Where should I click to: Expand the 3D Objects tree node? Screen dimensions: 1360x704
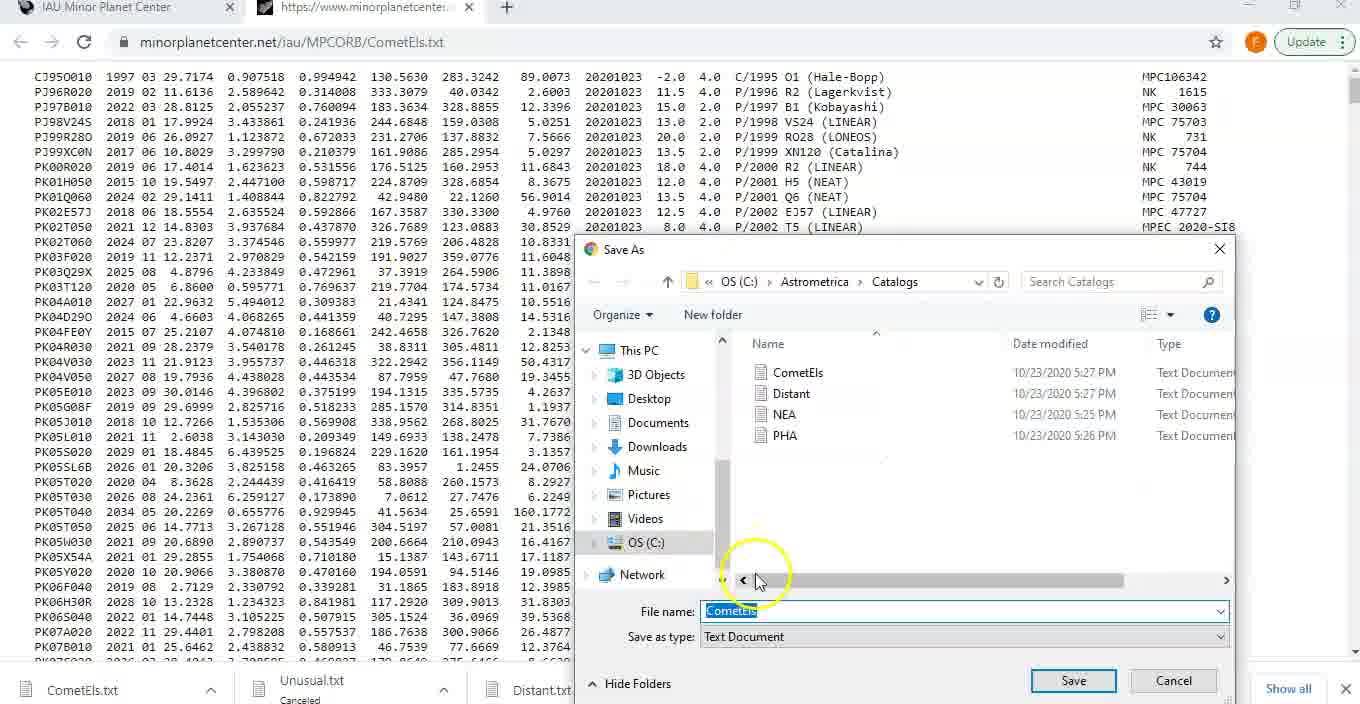pyautogui.click(x=595, y=375)
